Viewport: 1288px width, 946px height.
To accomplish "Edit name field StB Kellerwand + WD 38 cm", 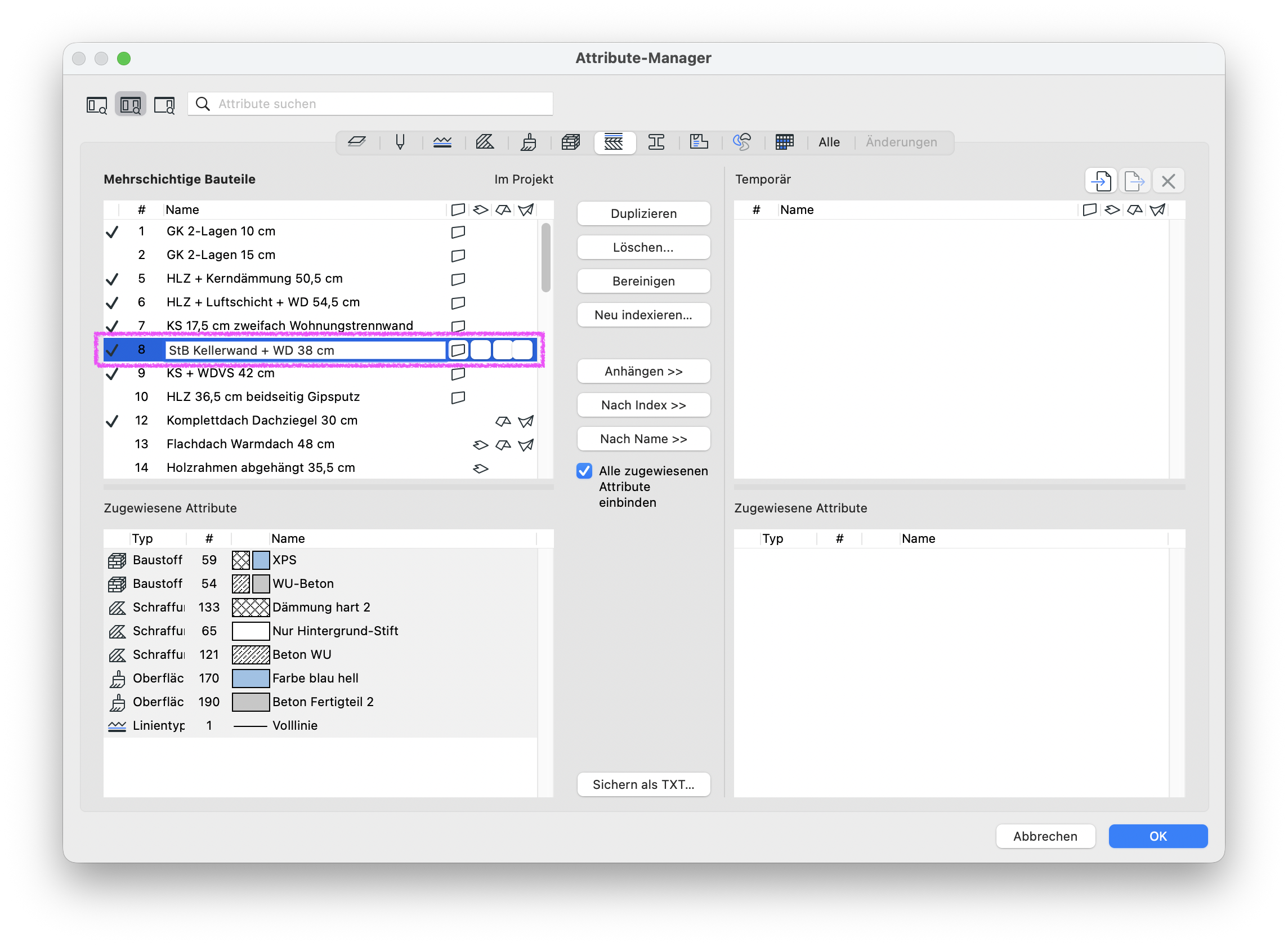I will pos(305,350).
